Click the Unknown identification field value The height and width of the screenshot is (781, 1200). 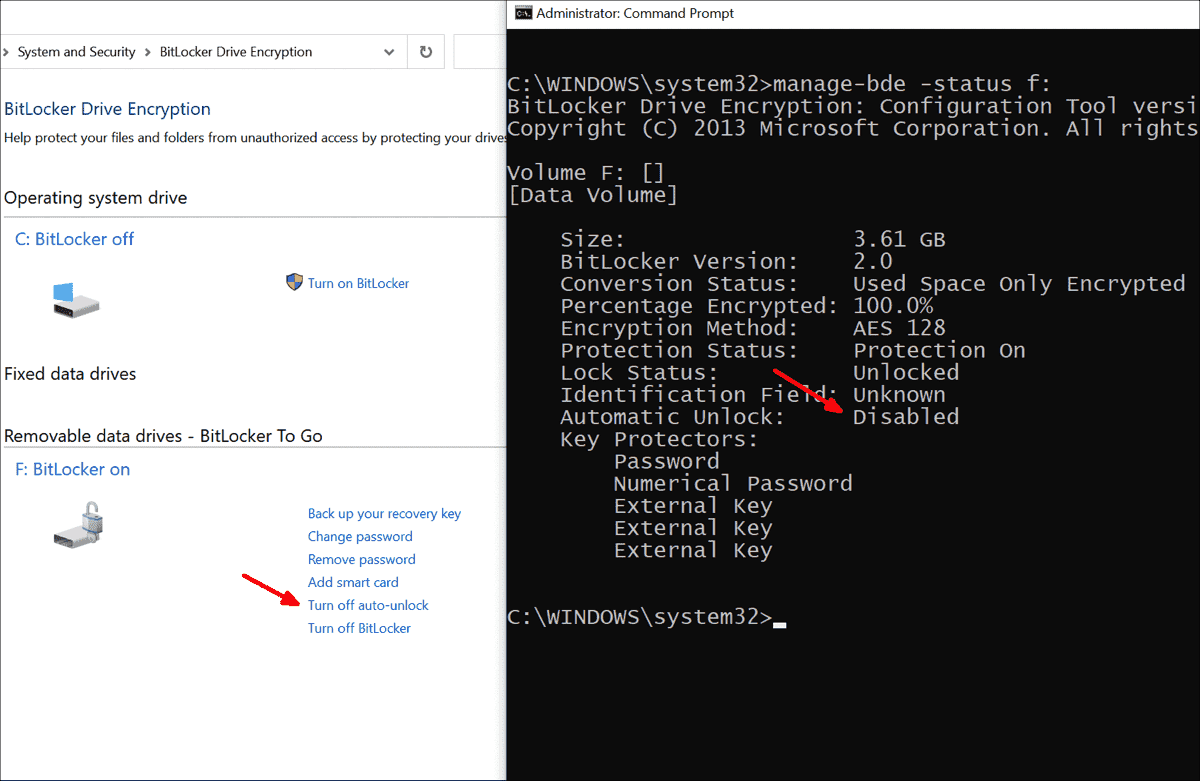tap(899, 395)
